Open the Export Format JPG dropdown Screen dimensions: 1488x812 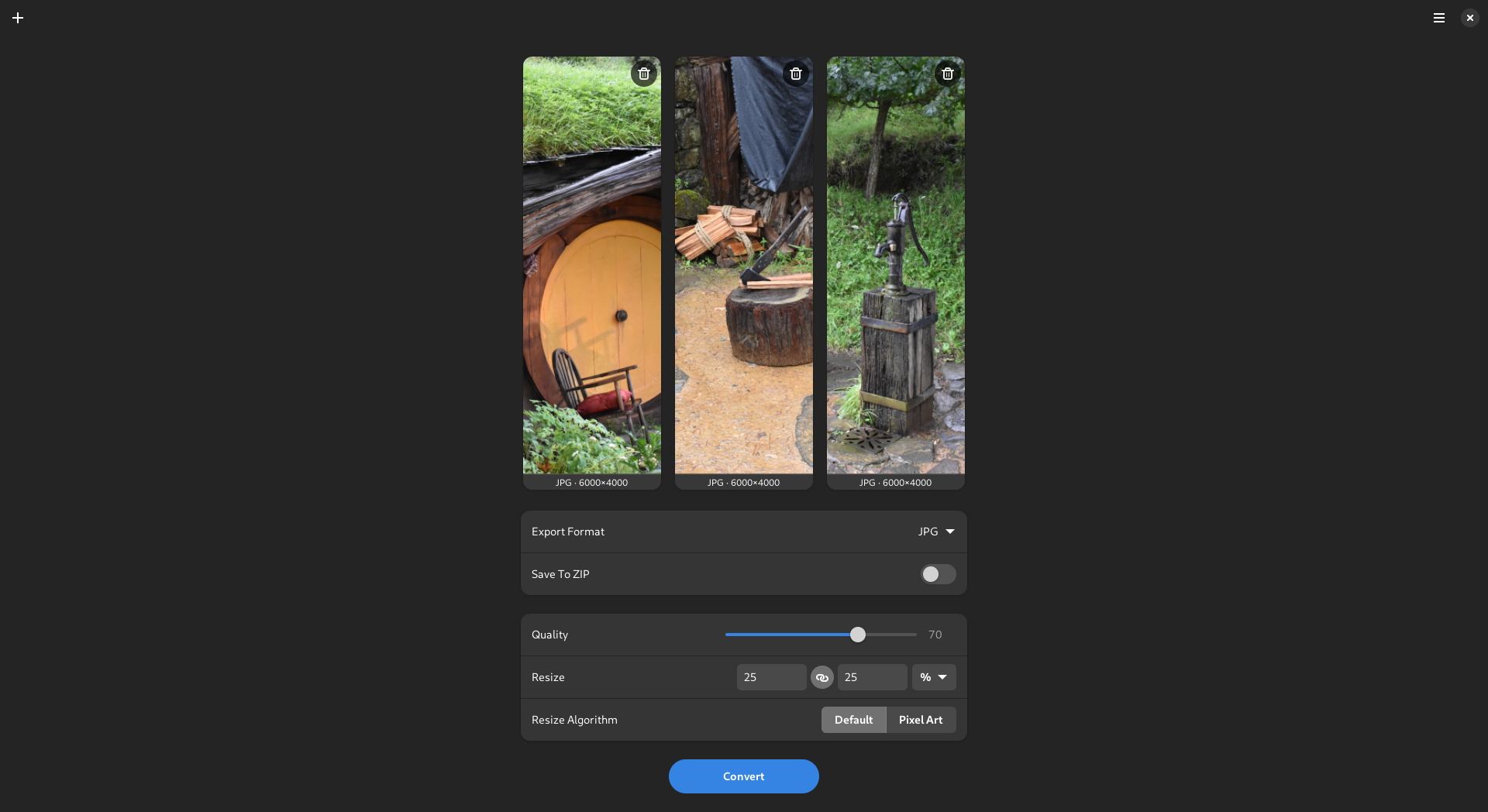pyautogui.click(x=935, y=532)
